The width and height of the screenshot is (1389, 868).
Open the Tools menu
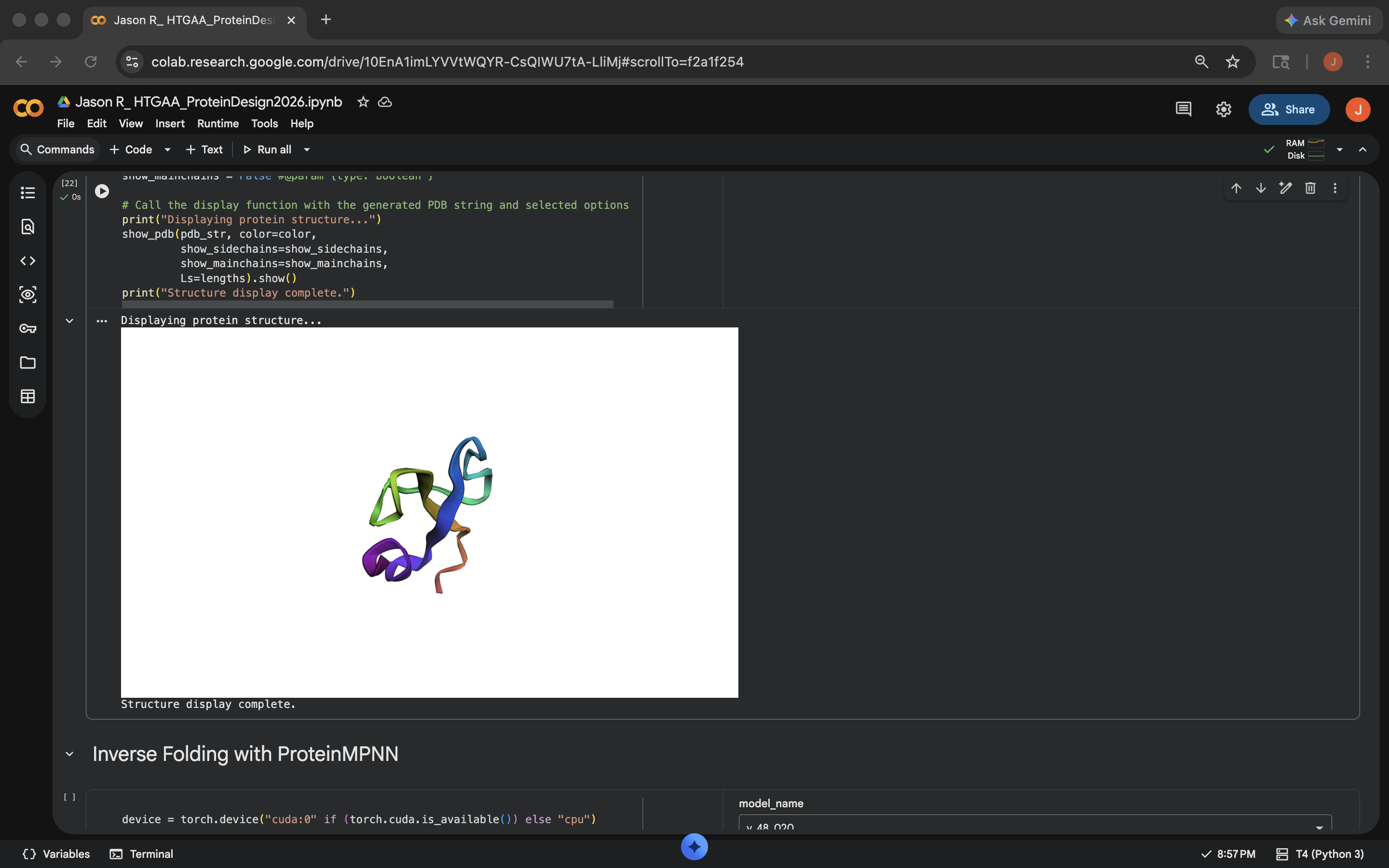click(265, 123)
